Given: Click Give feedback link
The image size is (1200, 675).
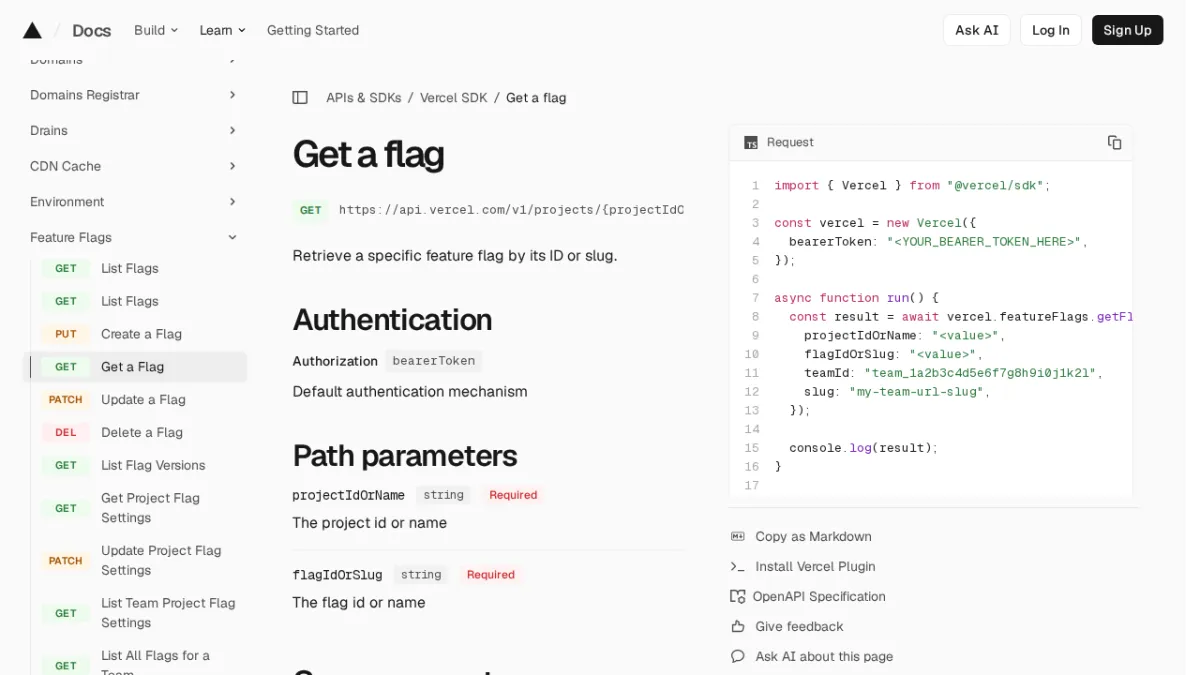Looking at the screenshot, I should click(x=799, y=626).
